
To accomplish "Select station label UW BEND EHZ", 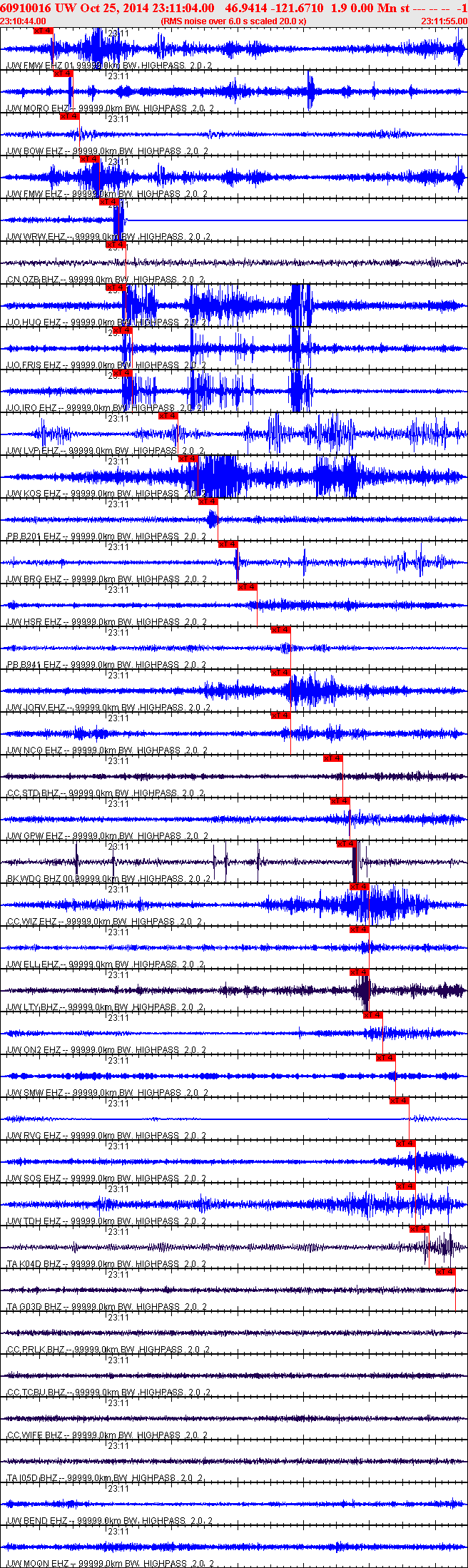I will (38, 1521).
